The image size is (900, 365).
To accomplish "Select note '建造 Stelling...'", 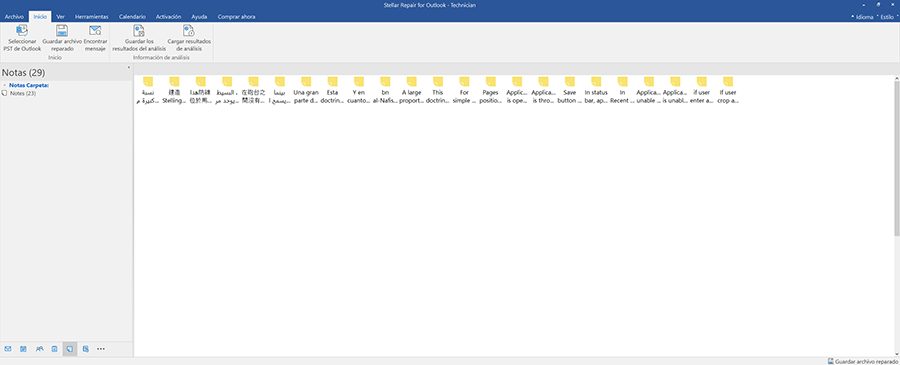I will (174, 90).
